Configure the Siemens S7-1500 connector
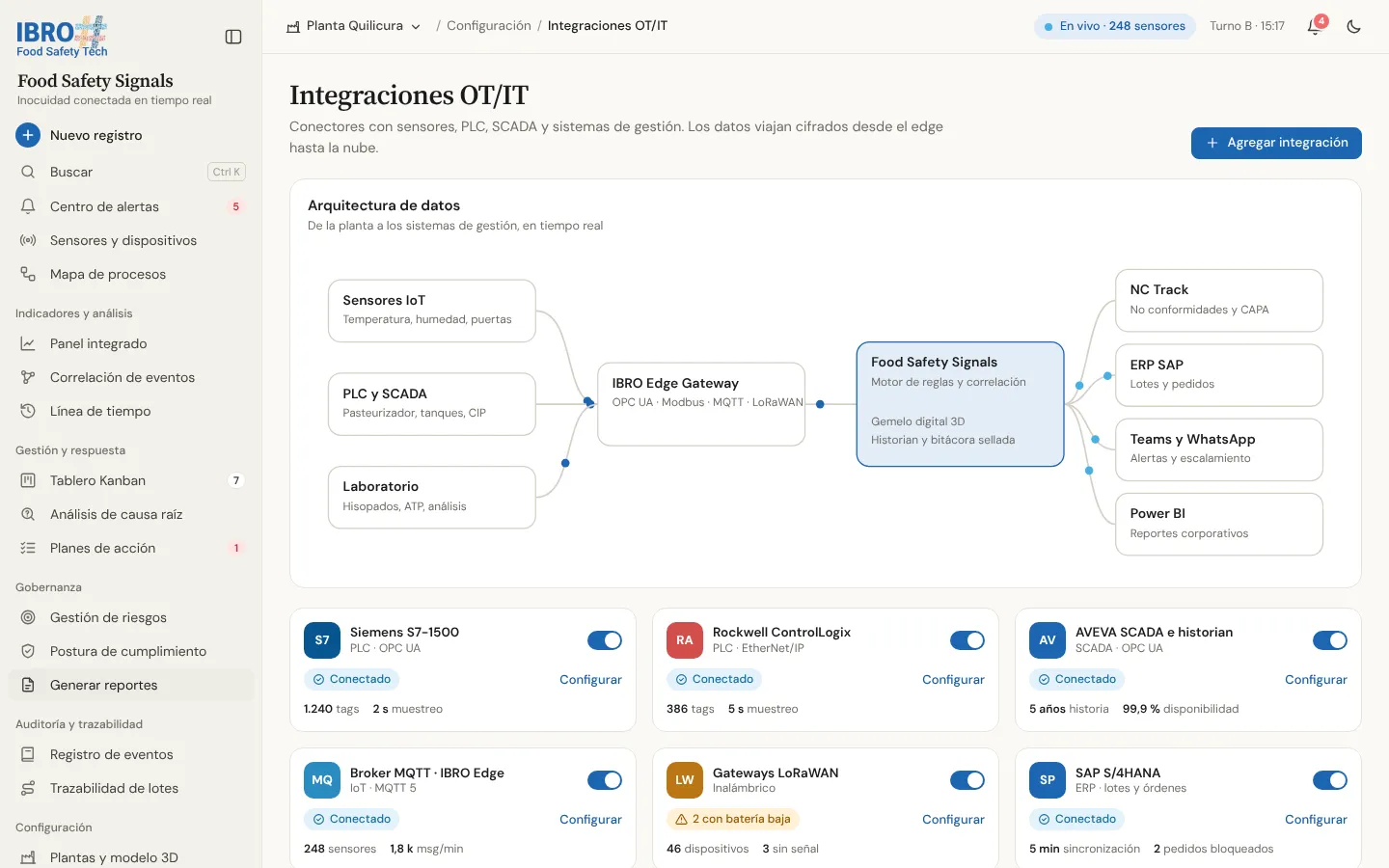The width and height of the screenshot is (1389, 868). [x=590, y=680]
